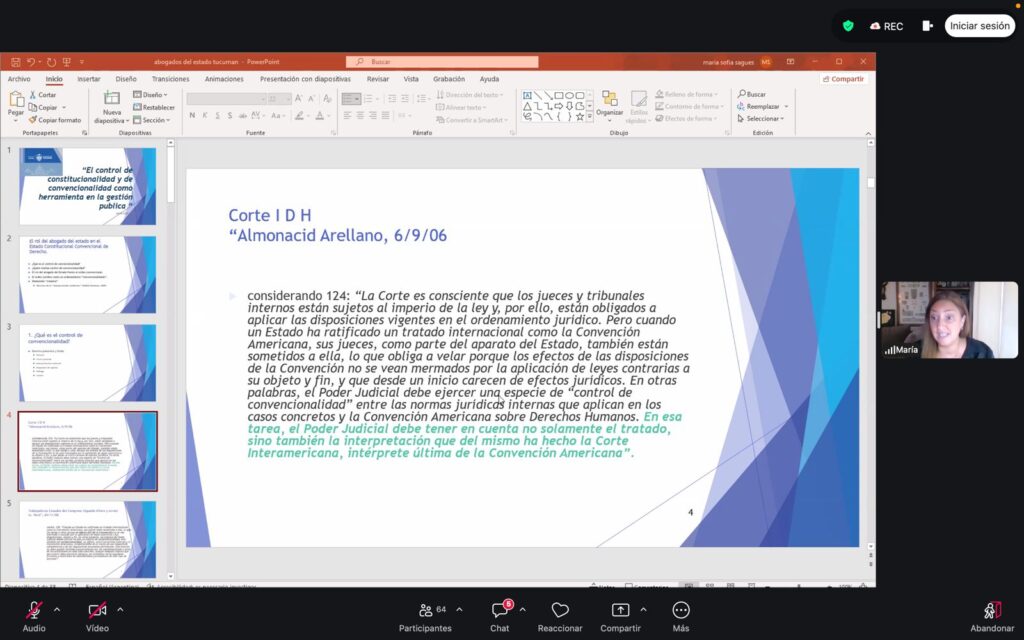
Task: Unmute the microphone Audio button
Action: coord(34,610)
